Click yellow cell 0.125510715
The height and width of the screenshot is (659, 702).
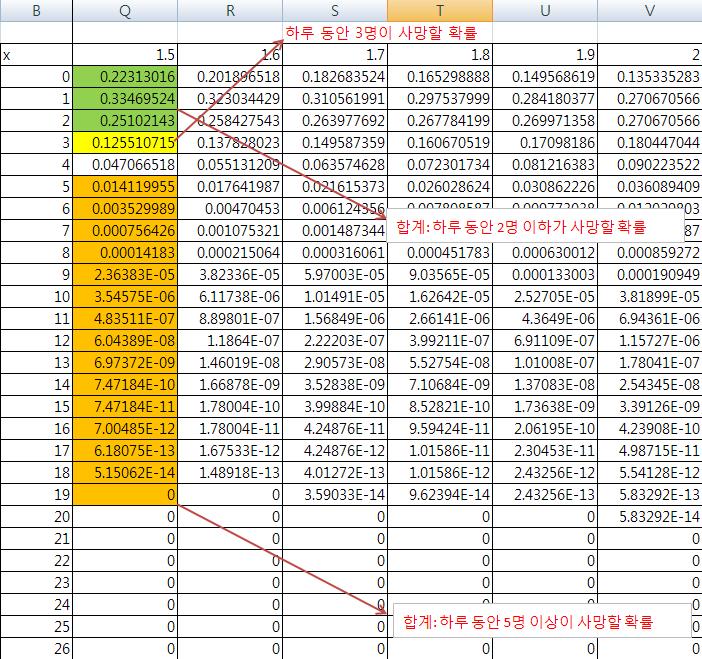coord(125,143)
